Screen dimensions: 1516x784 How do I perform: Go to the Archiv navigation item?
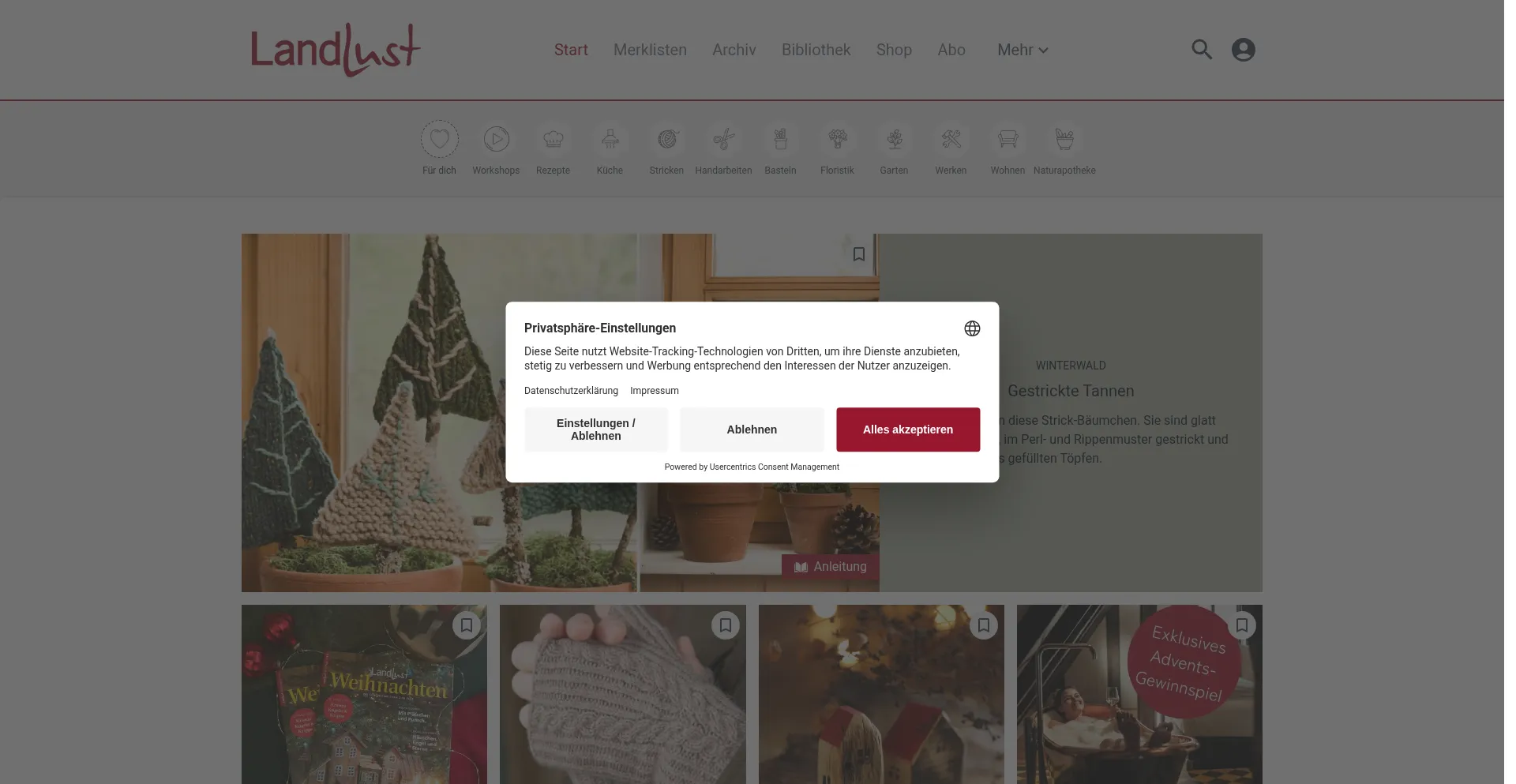pos(734,50)
